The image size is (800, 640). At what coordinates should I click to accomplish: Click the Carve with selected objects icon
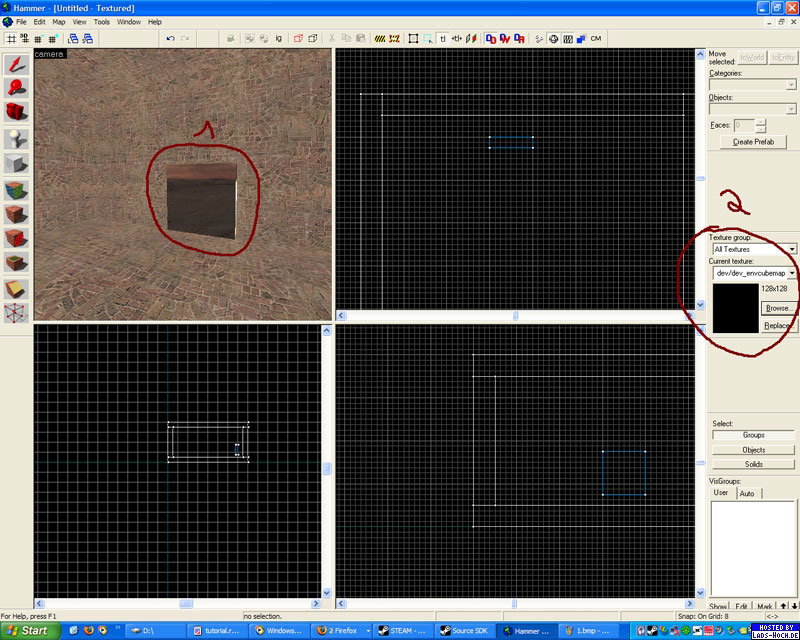coord(231,38)
